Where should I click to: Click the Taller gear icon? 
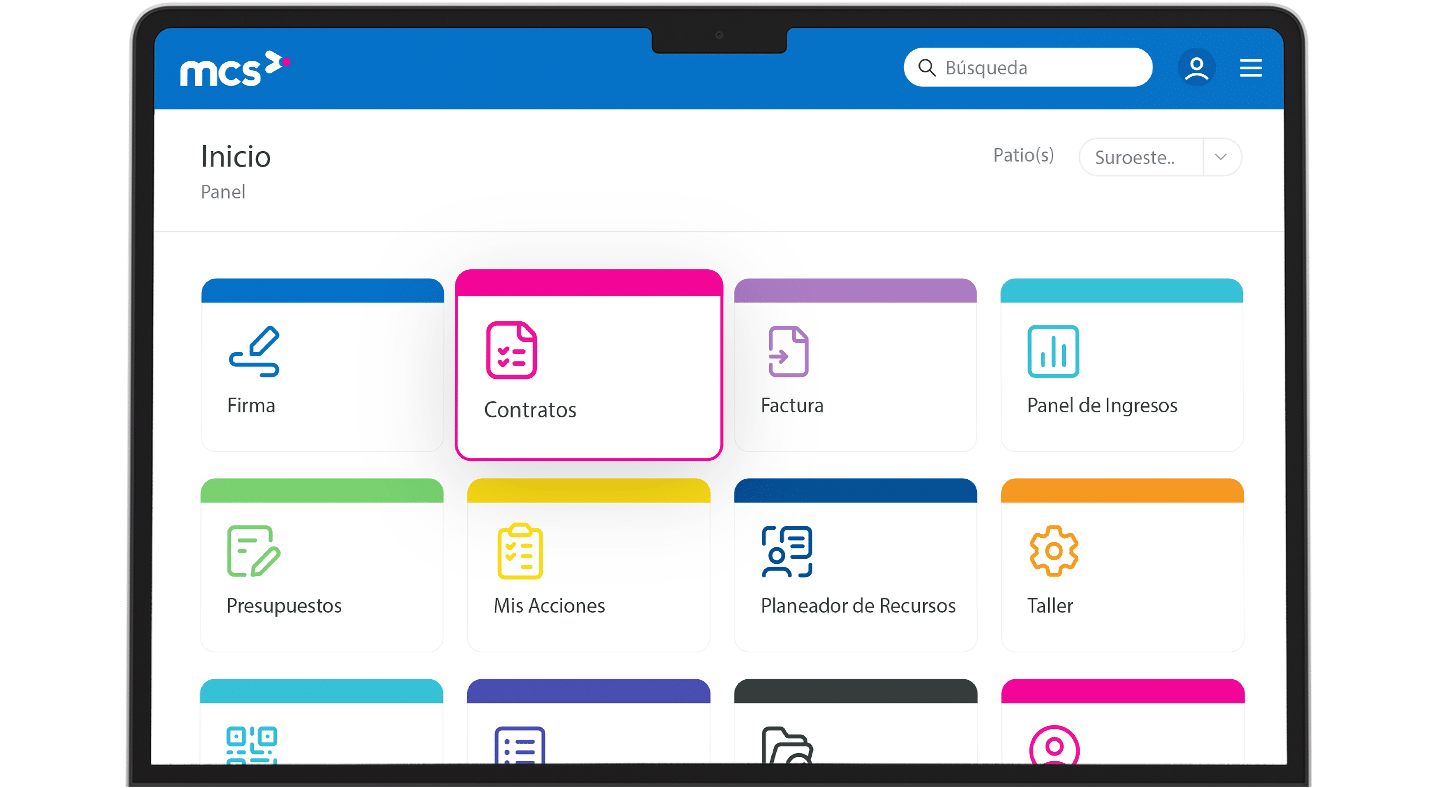pos(1053,551)
